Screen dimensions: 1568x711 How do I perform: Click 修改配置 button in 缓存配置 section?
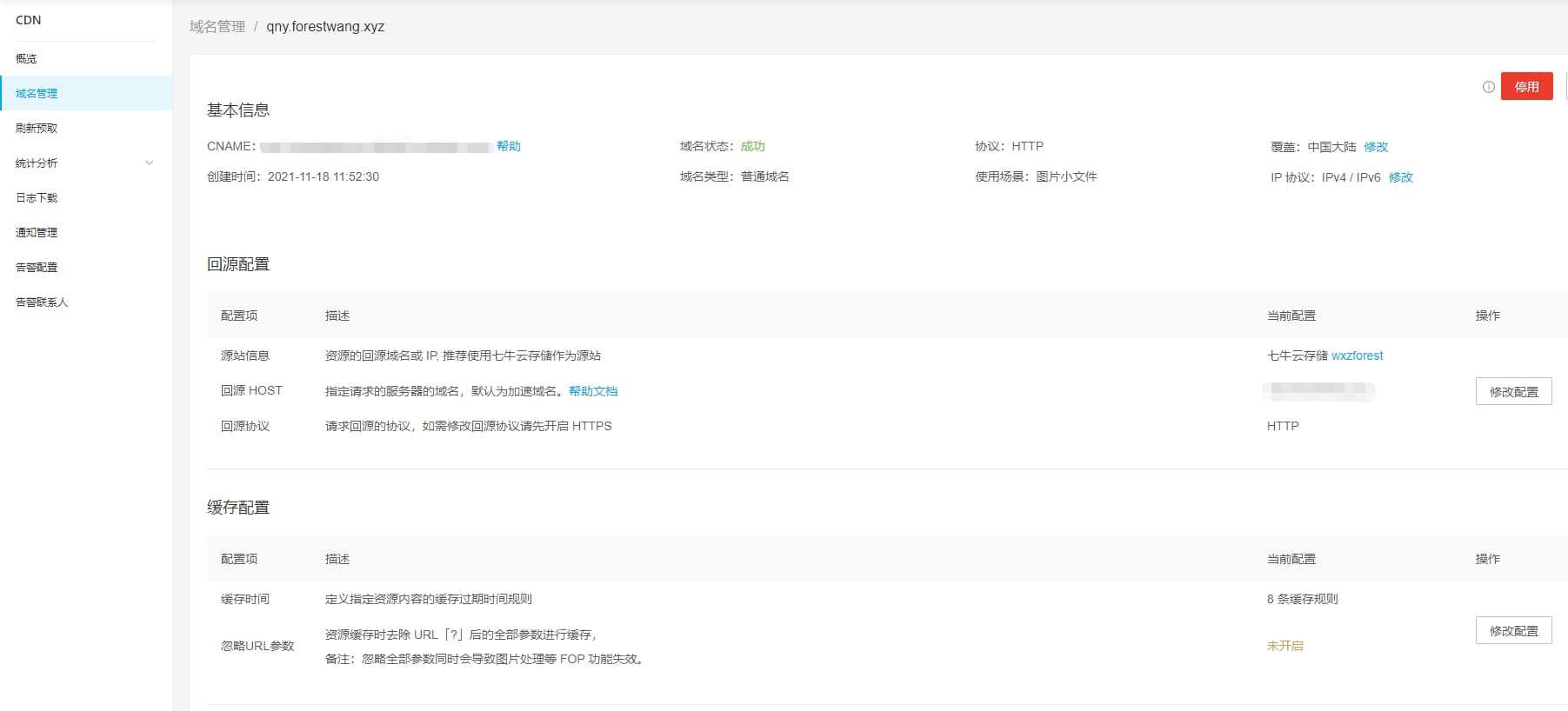pyautogui.click(x=1513, y=630)
